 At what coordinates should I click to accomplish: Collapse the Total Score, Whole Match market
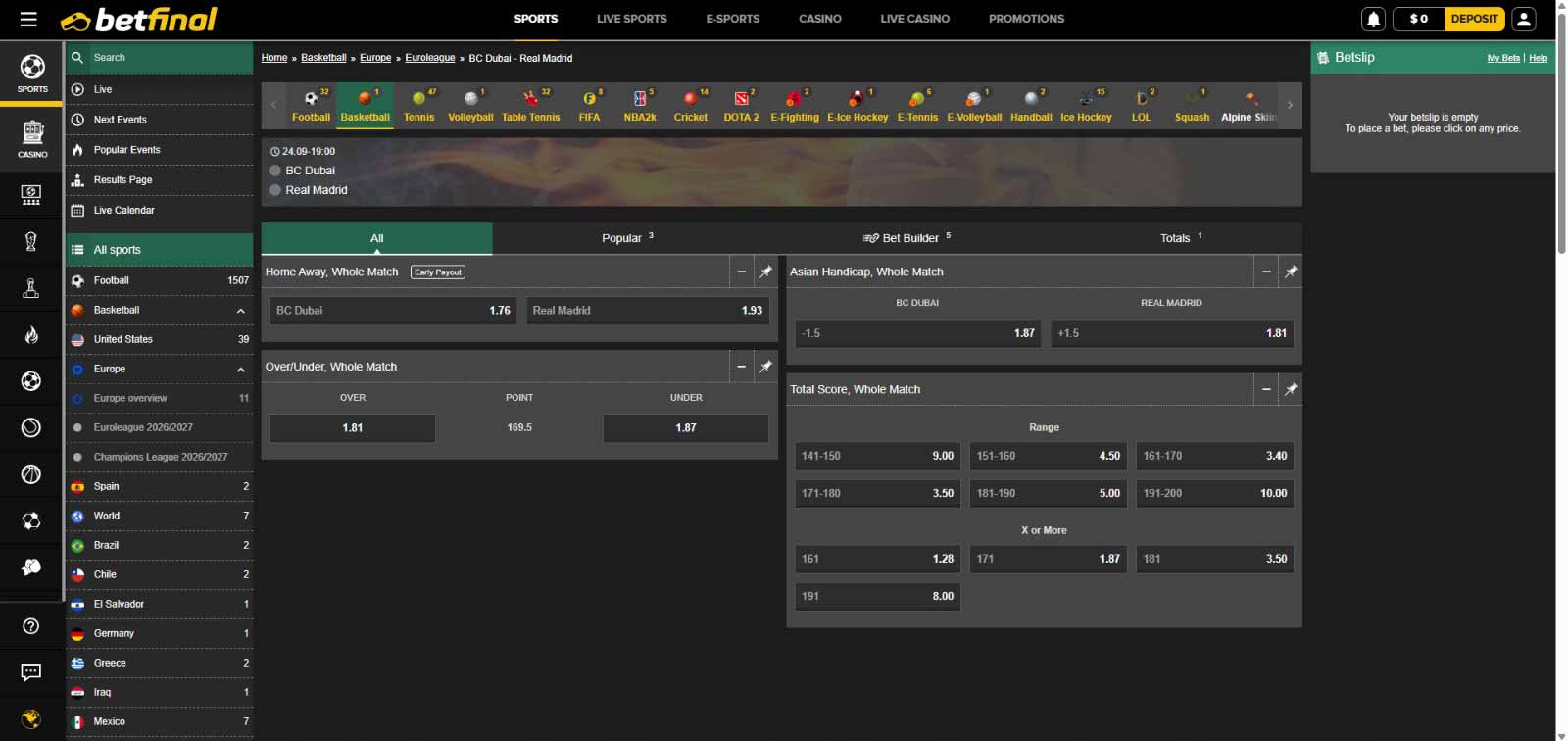click(1266, 389)
